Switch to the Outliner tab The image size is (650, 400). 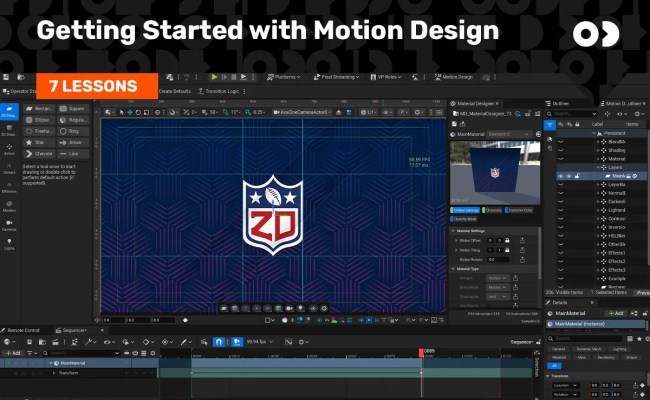tap(557, 103)
